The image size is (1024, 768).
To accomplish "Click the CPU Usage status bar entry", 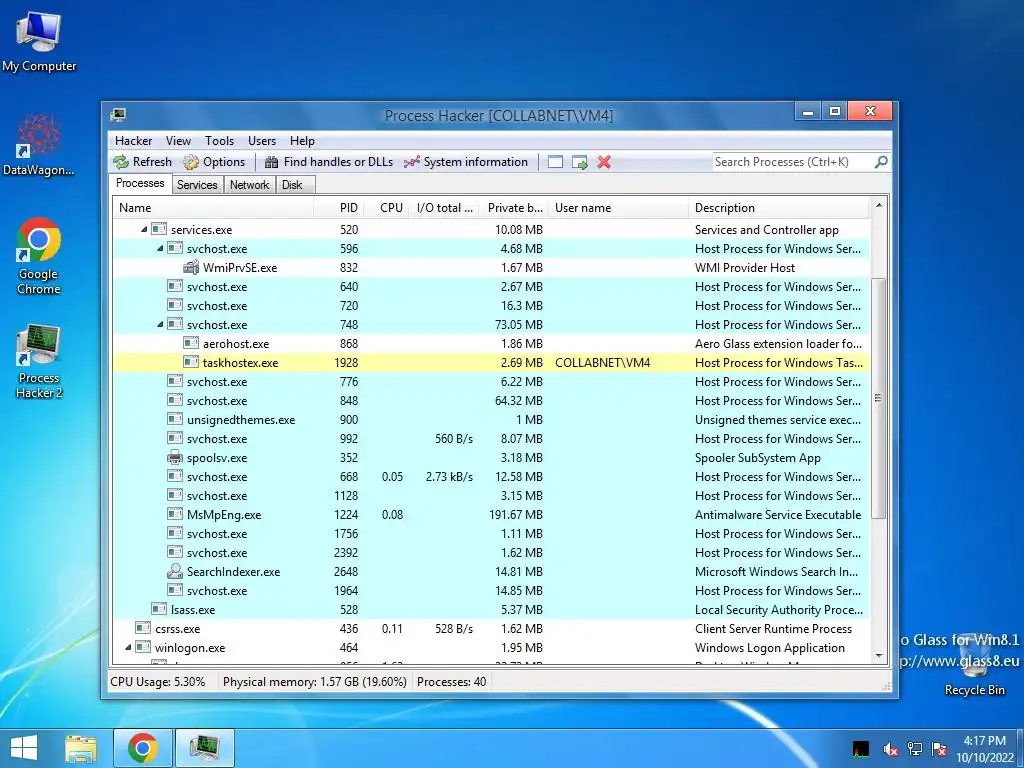I will point(158,682).
